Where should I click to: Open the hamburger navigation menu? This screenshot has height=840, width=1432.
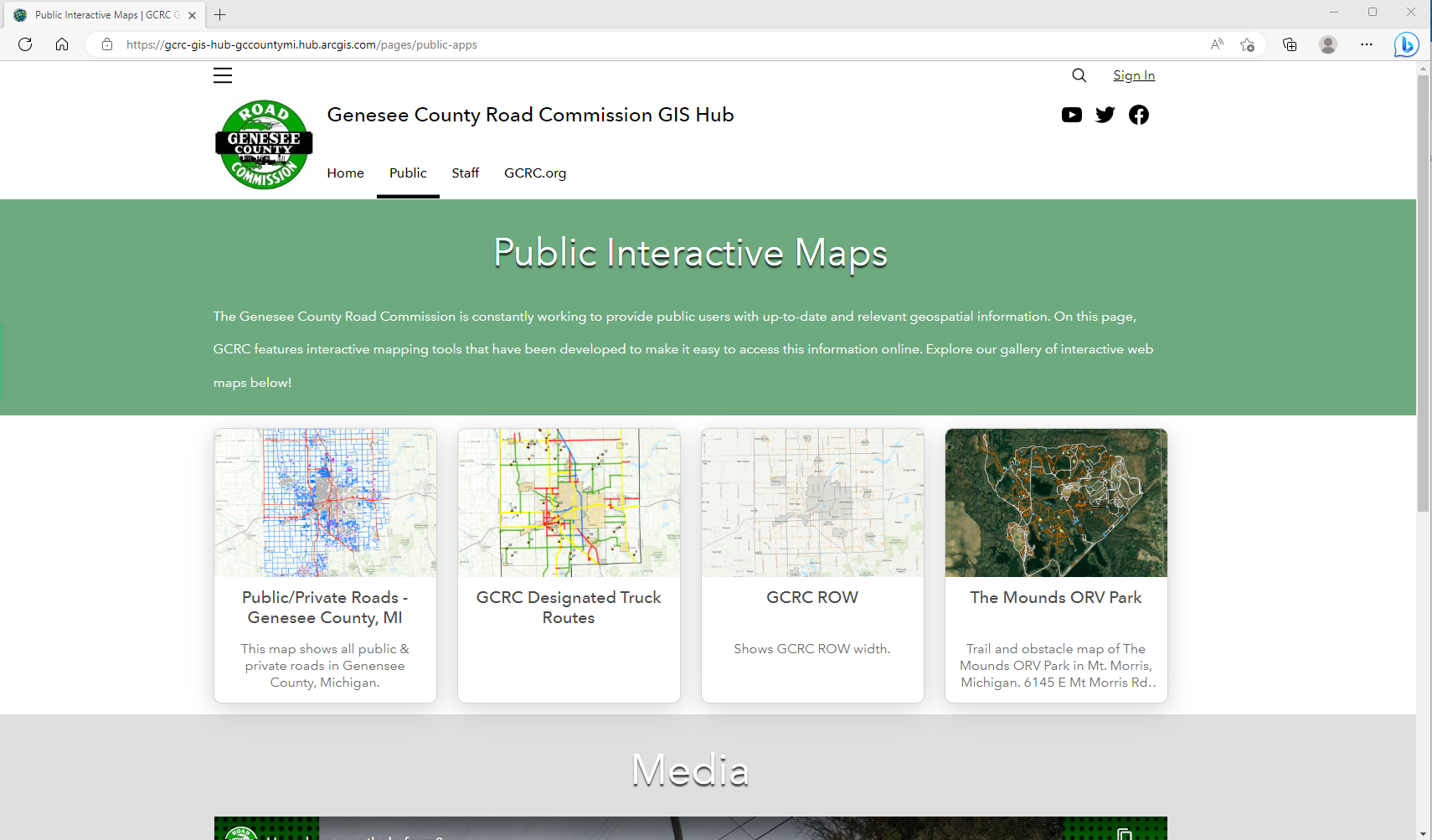point(223,75)
